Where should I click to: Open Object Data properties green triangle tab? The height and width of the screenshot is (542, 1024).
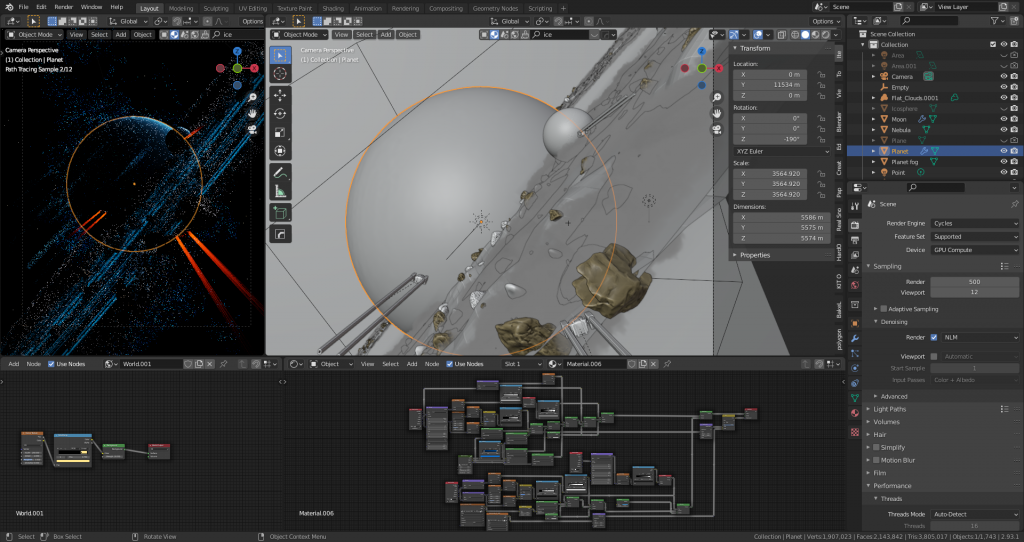[855, 397]
